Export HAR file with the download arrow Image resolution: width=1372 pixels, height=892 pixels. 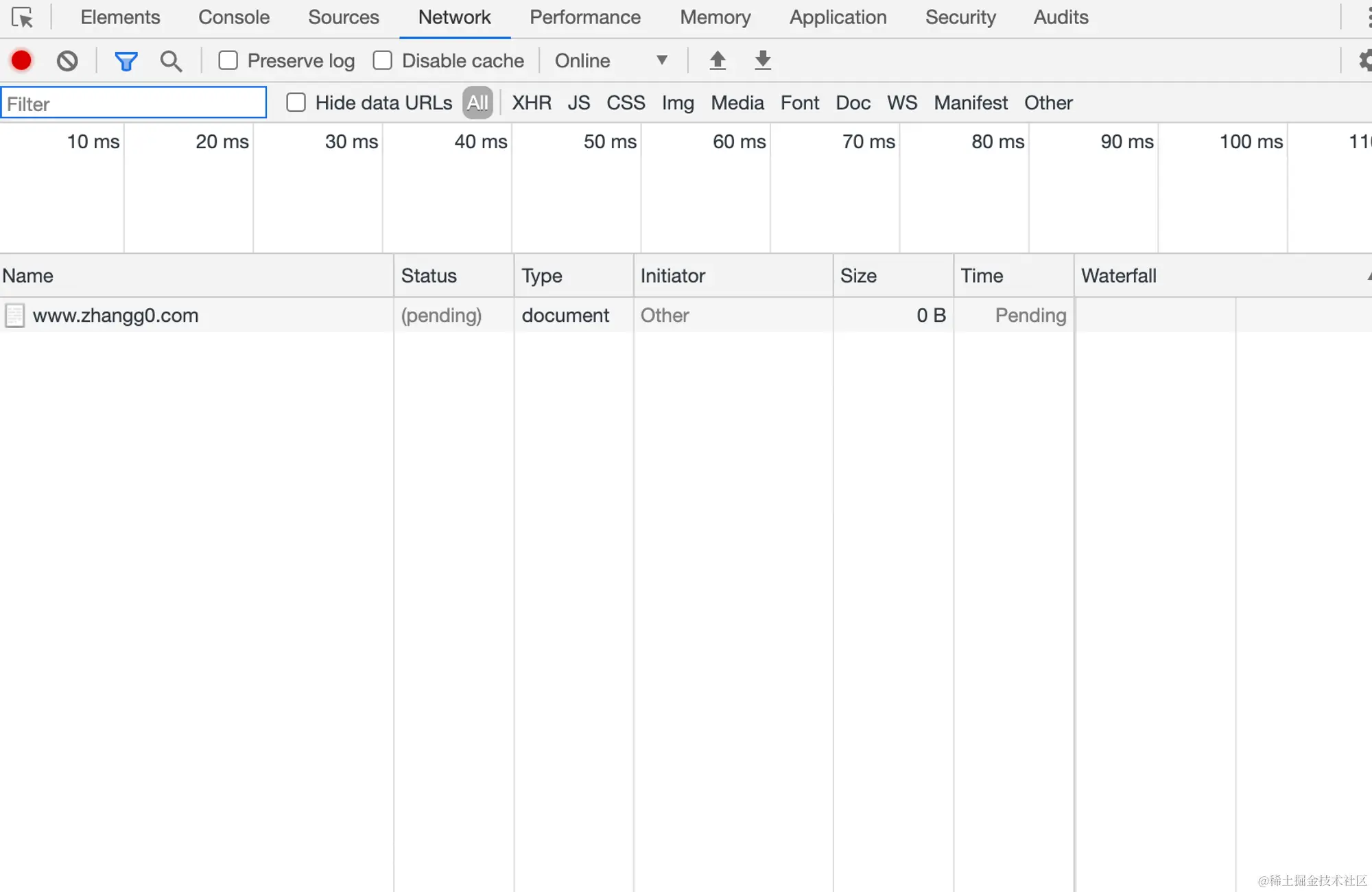click(763, 60)
